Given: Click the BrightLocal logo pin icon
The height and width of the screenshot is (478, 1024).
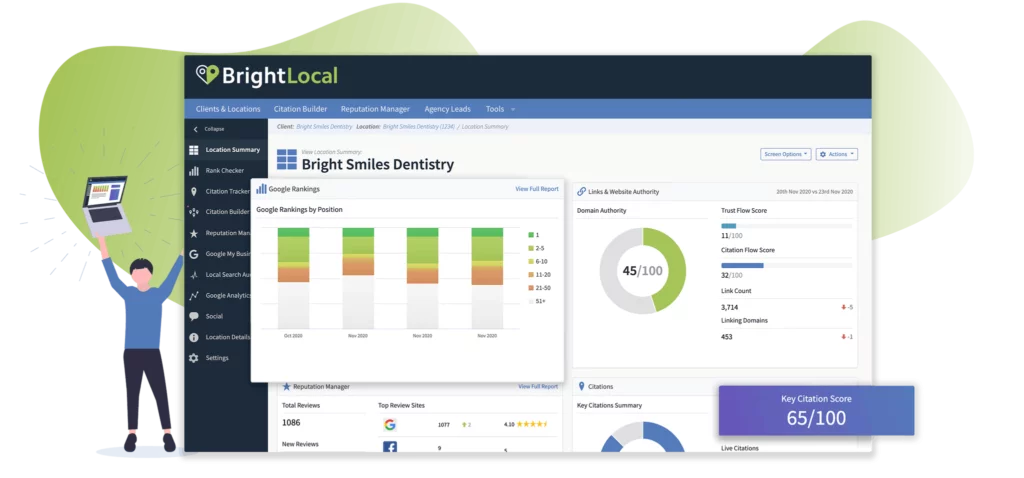Looking at the screenshot, I should point(207,76).
